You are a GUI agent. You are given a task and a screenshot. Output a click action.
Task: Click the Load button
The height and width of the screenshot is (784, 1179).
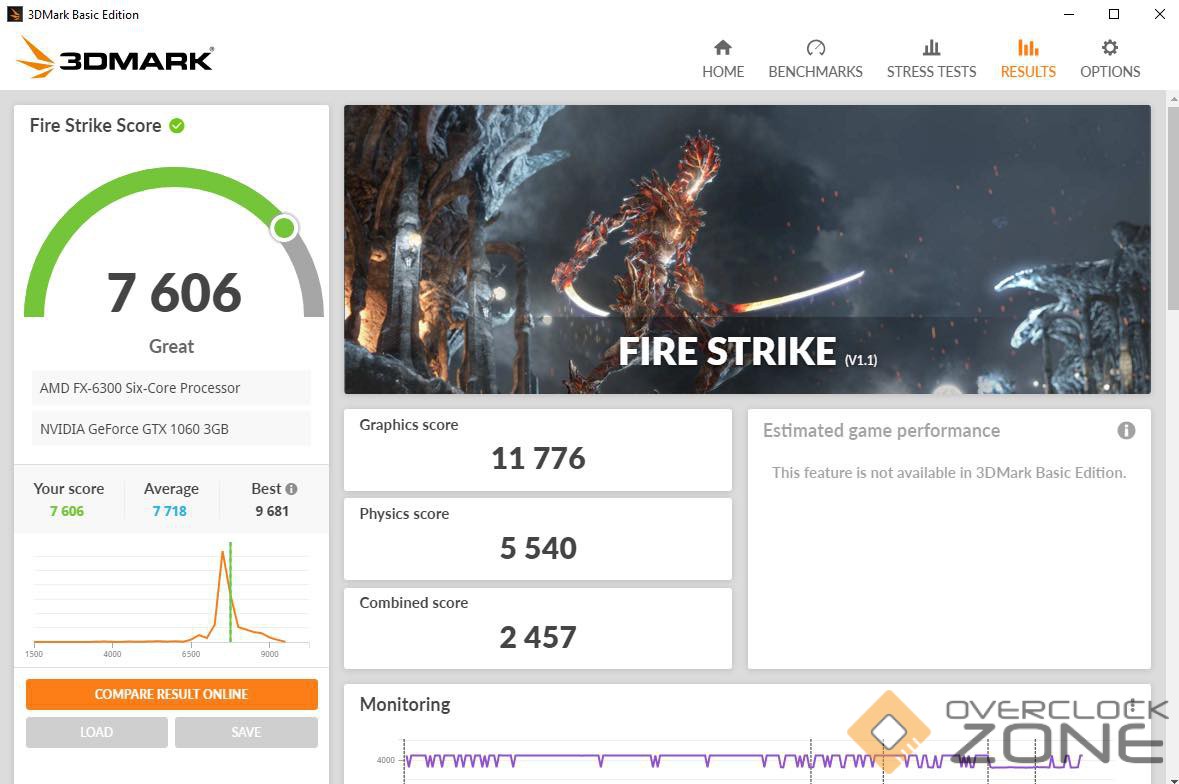click(96, 732)
